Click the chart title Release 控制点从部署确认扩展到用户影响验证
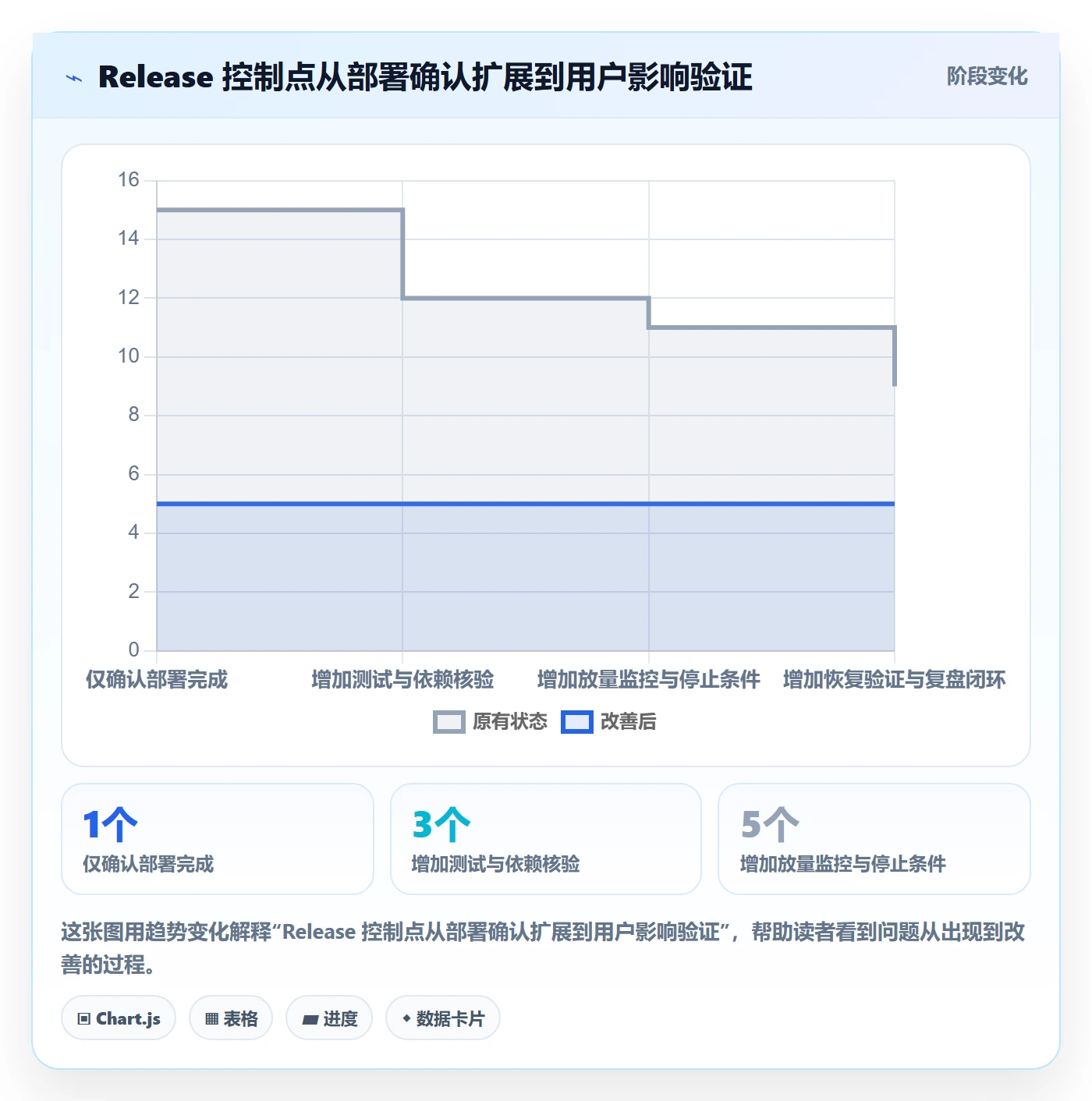Image resolution: width=1092 pixels, height=1101 pixels. click(x=425, y=77)
